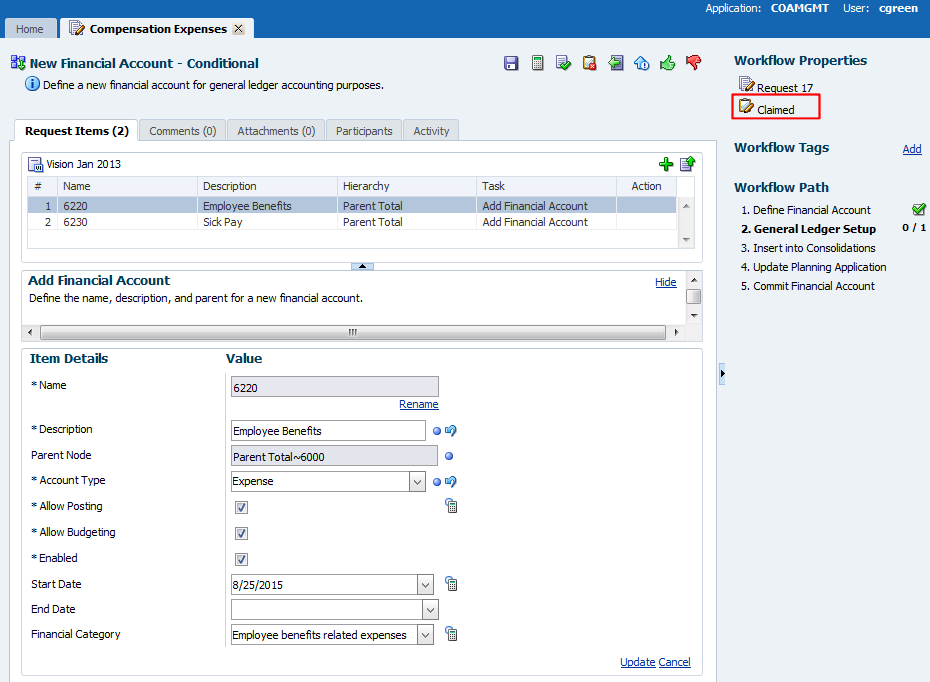This screenshot has height=682, width=930.
Task: Toggle the Enabled checkbox
Action: tap(241, 559)
